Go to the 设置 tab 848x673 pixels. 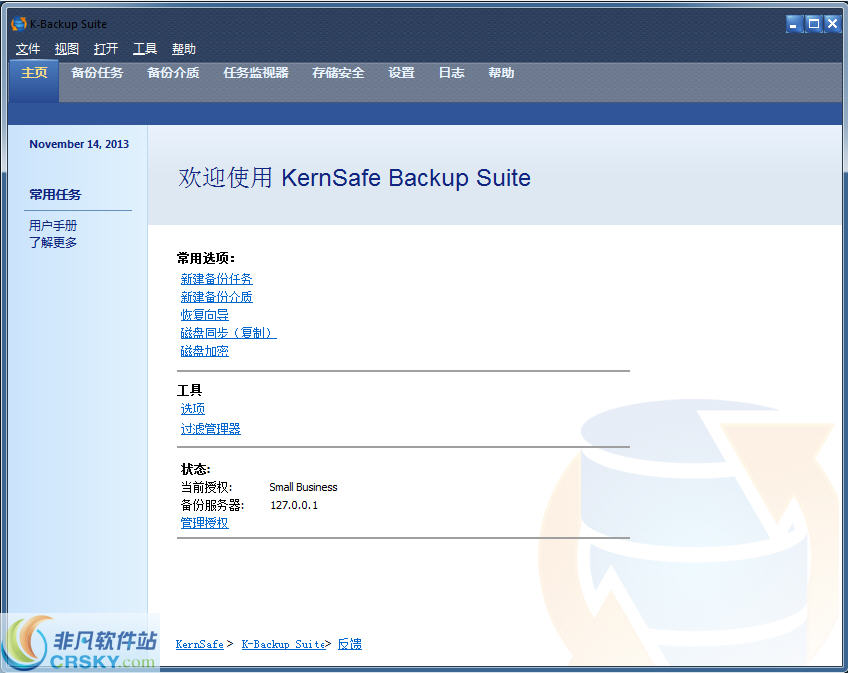[401, 73]
